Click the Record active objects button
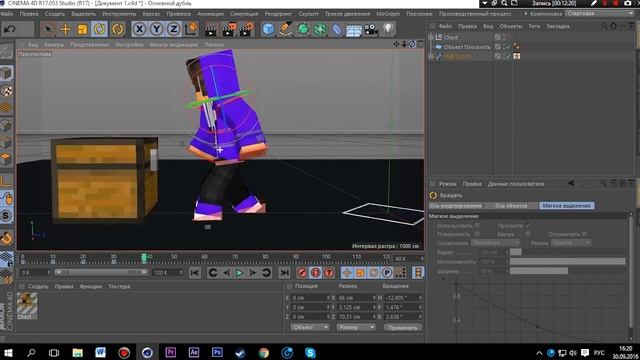Viewport: 640px width, 360px height. [x=302, y=273]
